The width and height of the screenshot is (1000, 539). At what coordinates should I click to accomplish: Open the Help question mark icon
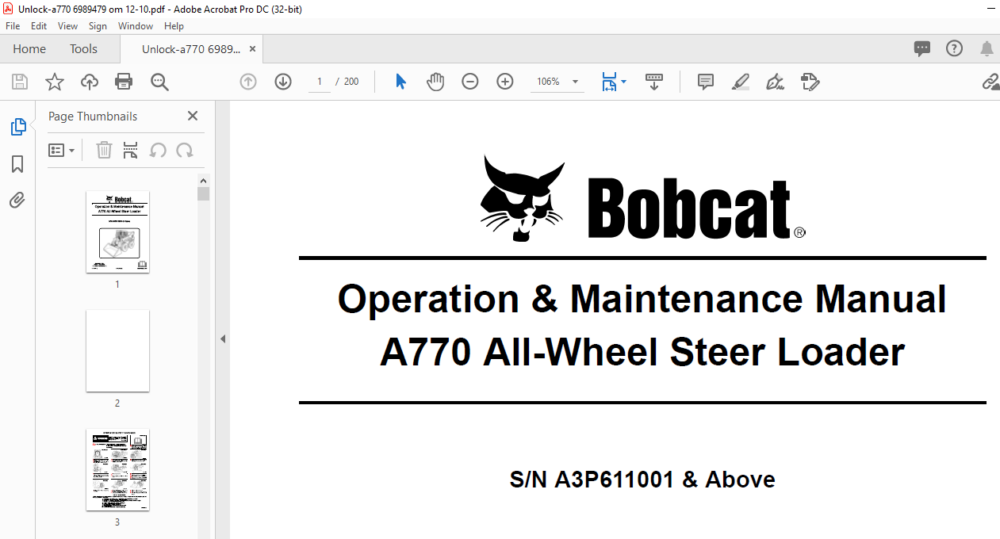pos(954,48)
